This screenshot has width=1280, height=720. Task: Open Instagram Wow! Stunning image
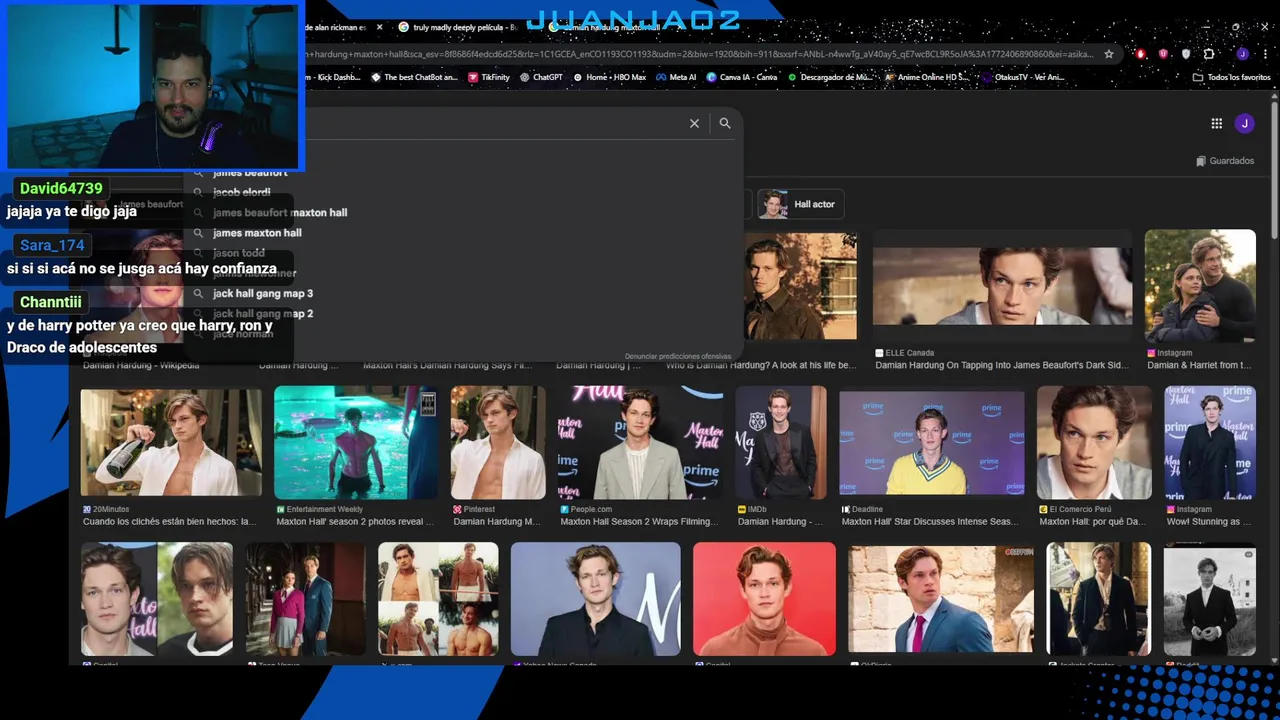click(x=1210, y=442)
